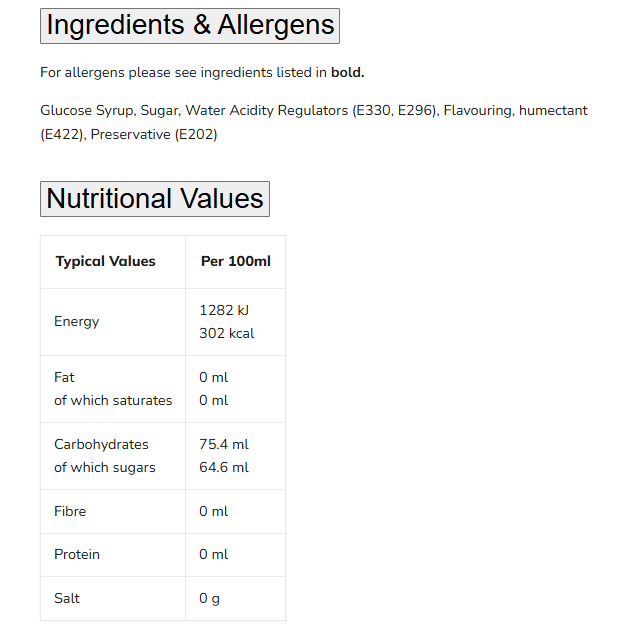Click the 1282 kJ energy value
The height and width of the screenshot is (626, 626).
pyautogui.click(x=224, y=310)
